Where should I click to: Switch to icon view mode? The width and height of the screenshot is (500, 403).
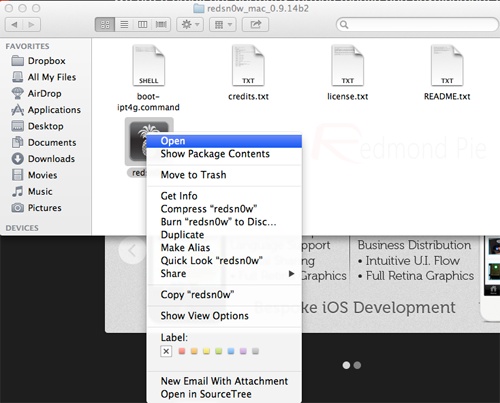coord(105,25)
